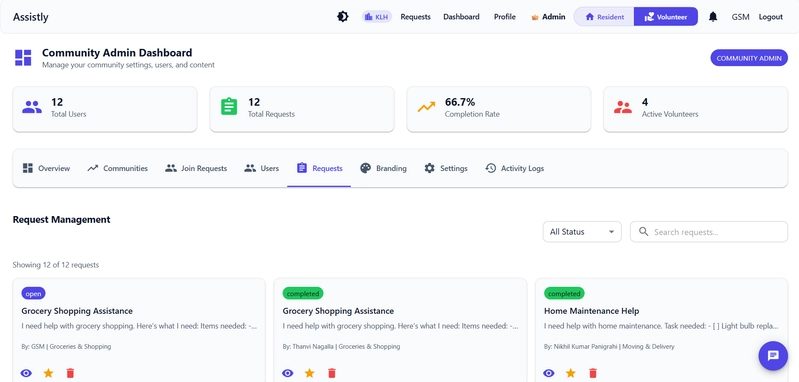This screenshot has height=382, width=799.
Task: Click the crown icon beside Admin
Action: click(535, 17)
